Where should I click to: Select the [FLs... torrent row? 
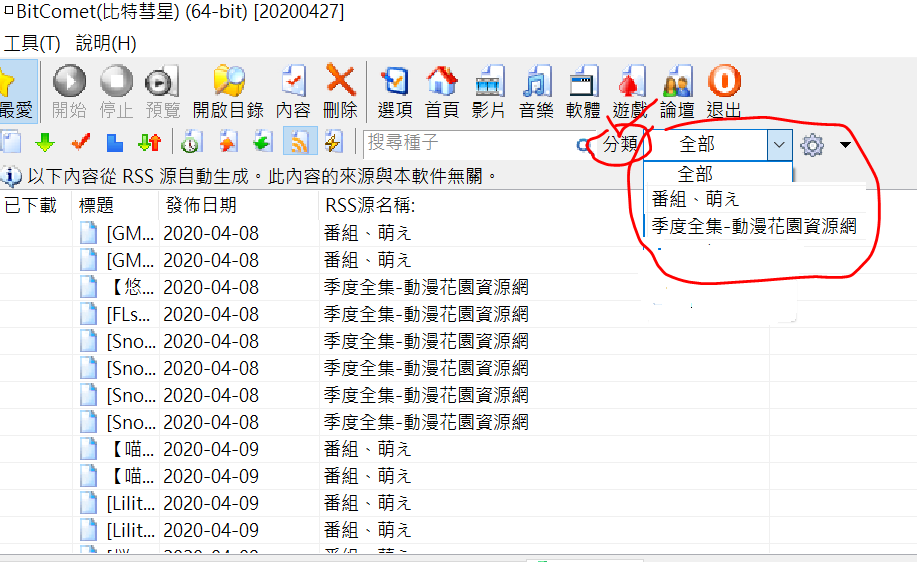tap(385, 314)
